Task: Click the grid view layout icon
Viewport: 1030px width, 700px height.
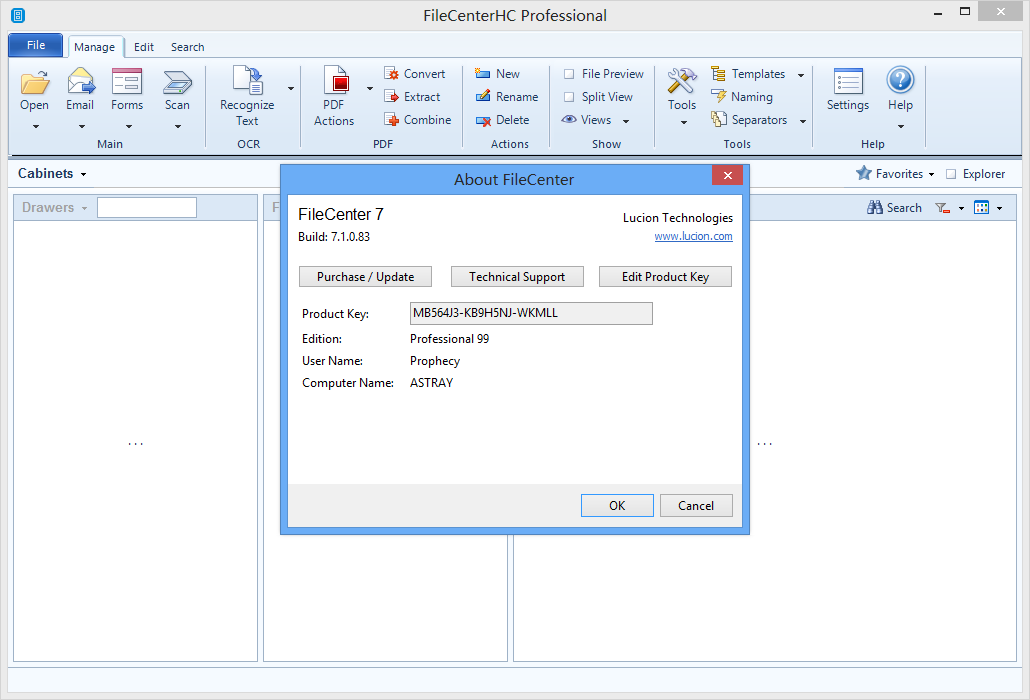Action: point(981,208)
